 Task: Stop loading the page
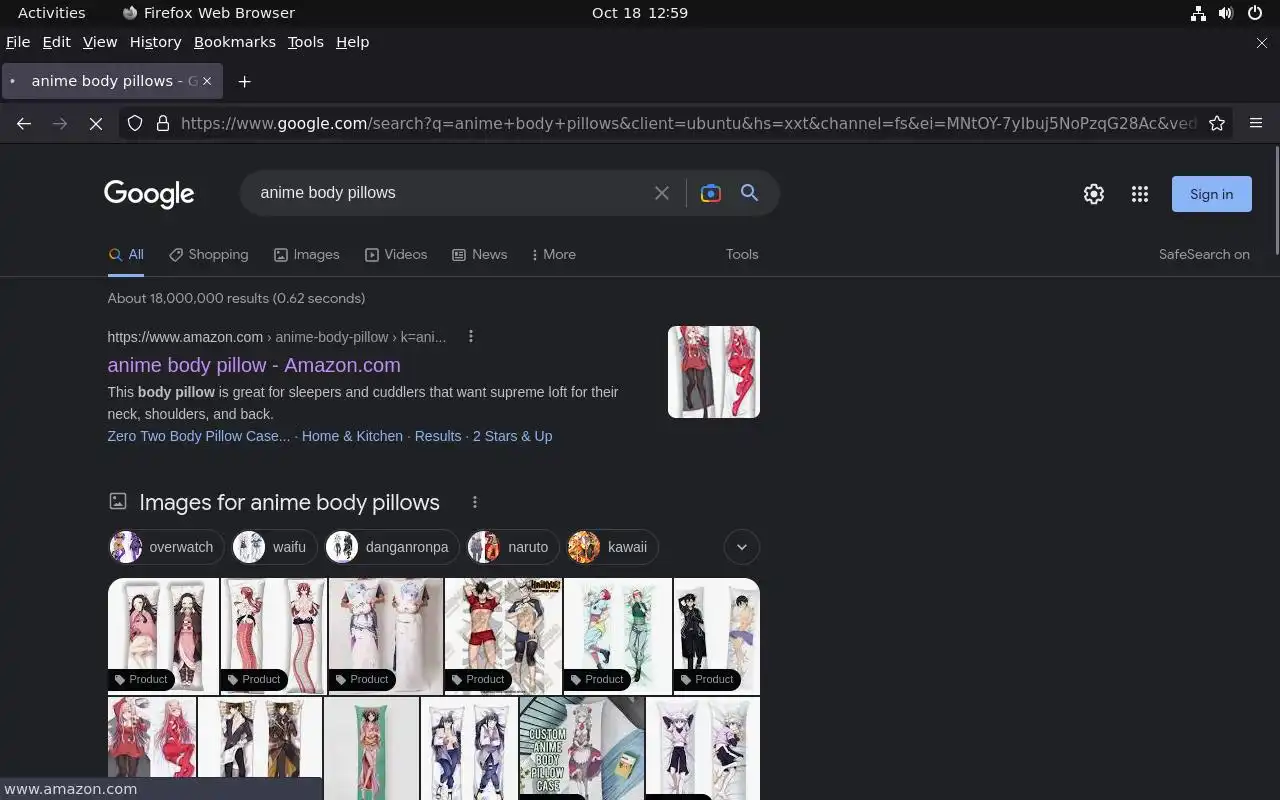point(96,123)
